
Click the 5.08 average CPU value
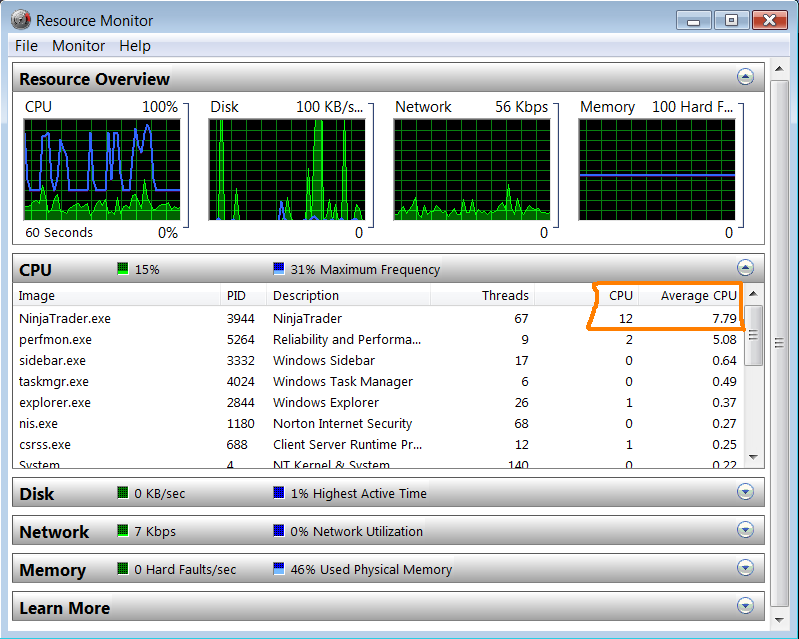click(x=724, y=339)
